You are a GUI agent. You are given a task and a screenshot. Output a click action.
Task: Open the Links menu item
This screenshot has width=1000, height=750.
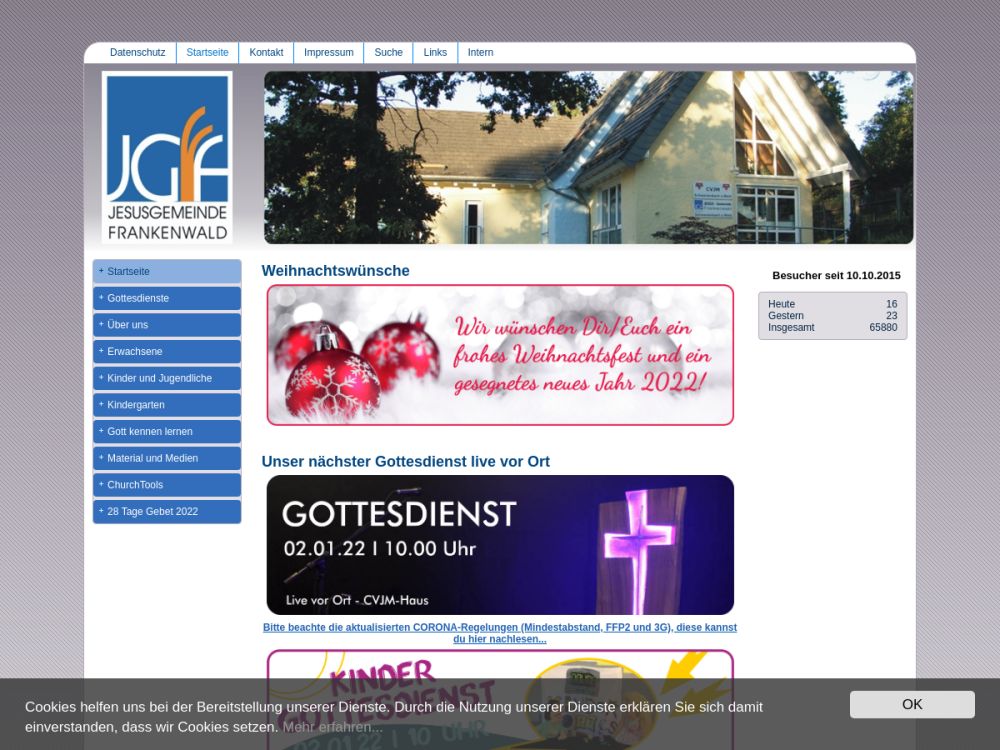pyautogui.click(x=435, y=53)
